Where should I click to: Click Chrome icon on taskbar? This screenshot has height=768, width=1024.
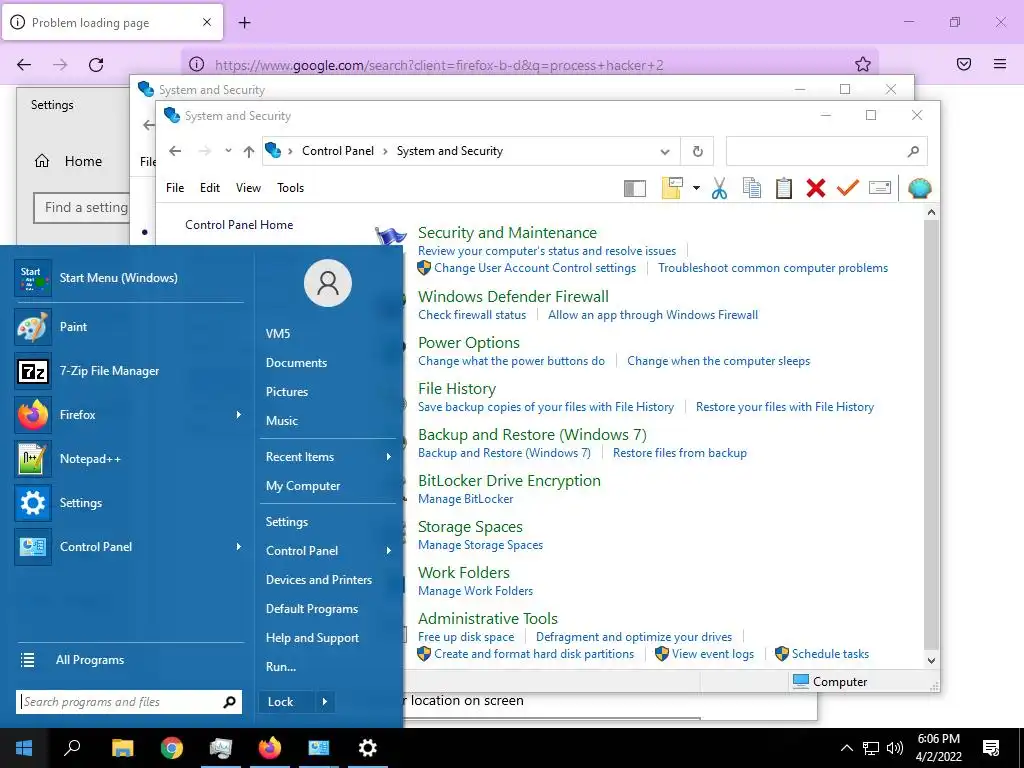click(x=172, y=748)
